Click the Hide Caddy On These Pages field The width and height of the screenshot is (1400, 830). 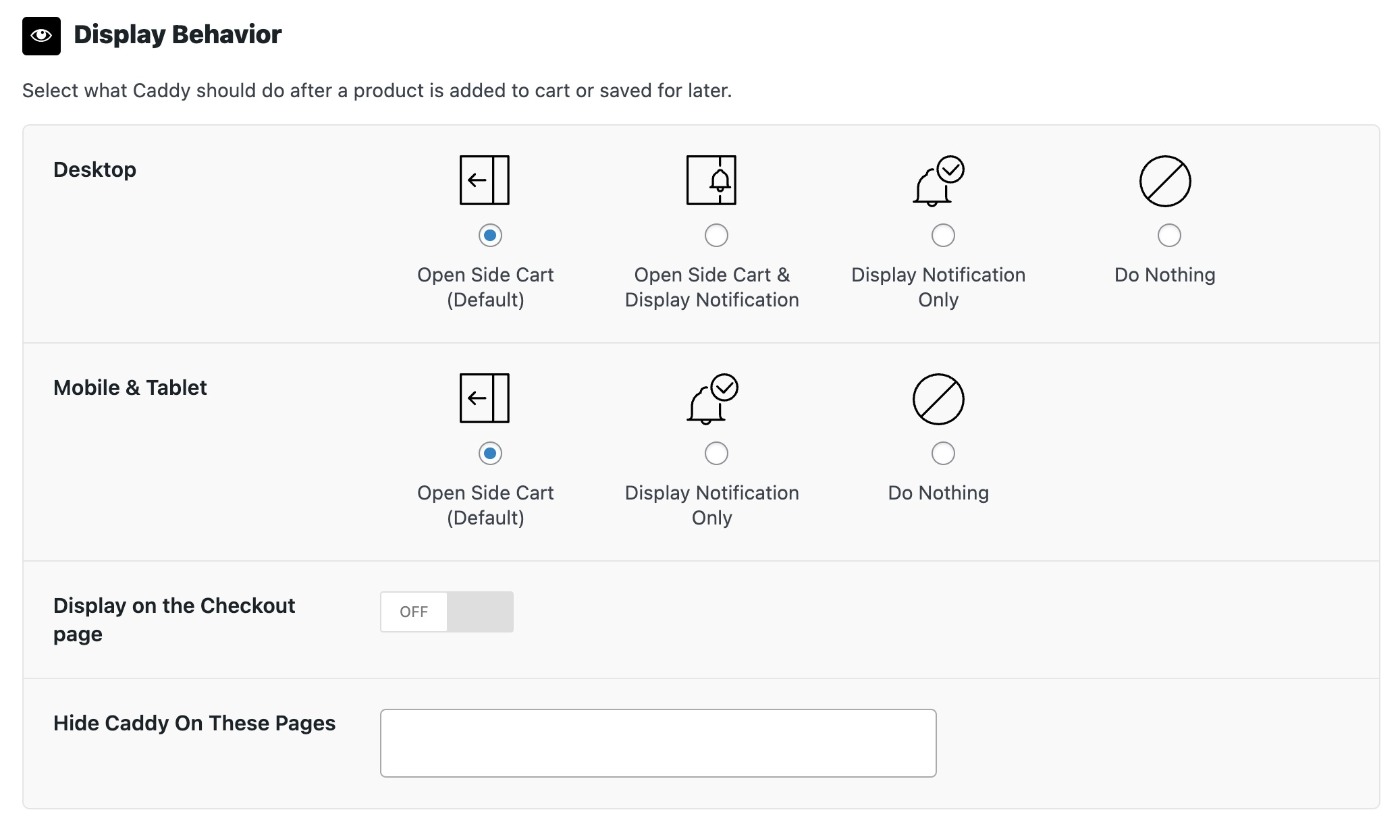point(658,743)
